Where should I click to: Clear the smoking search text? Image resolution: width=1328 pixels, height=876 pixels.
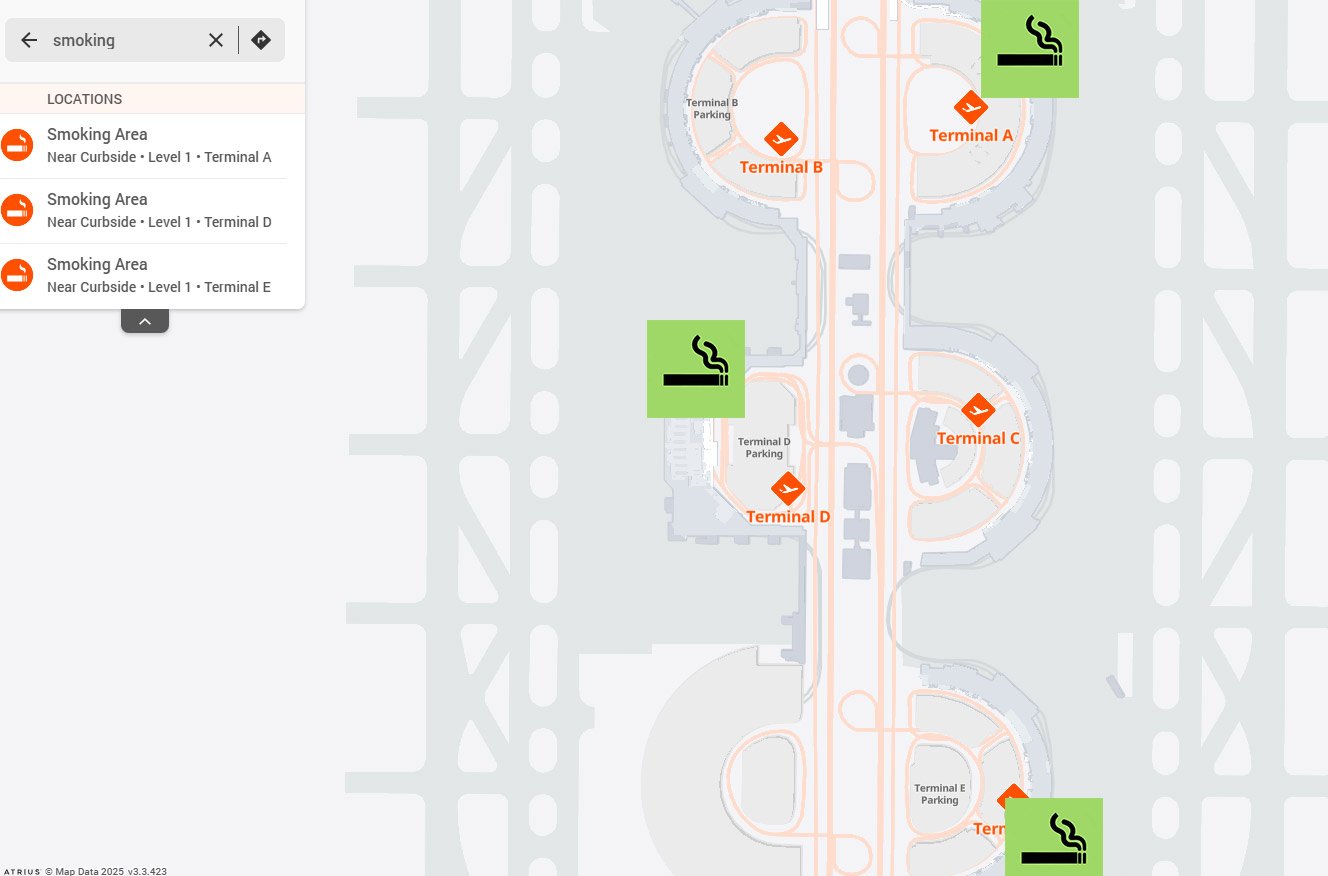216,40
